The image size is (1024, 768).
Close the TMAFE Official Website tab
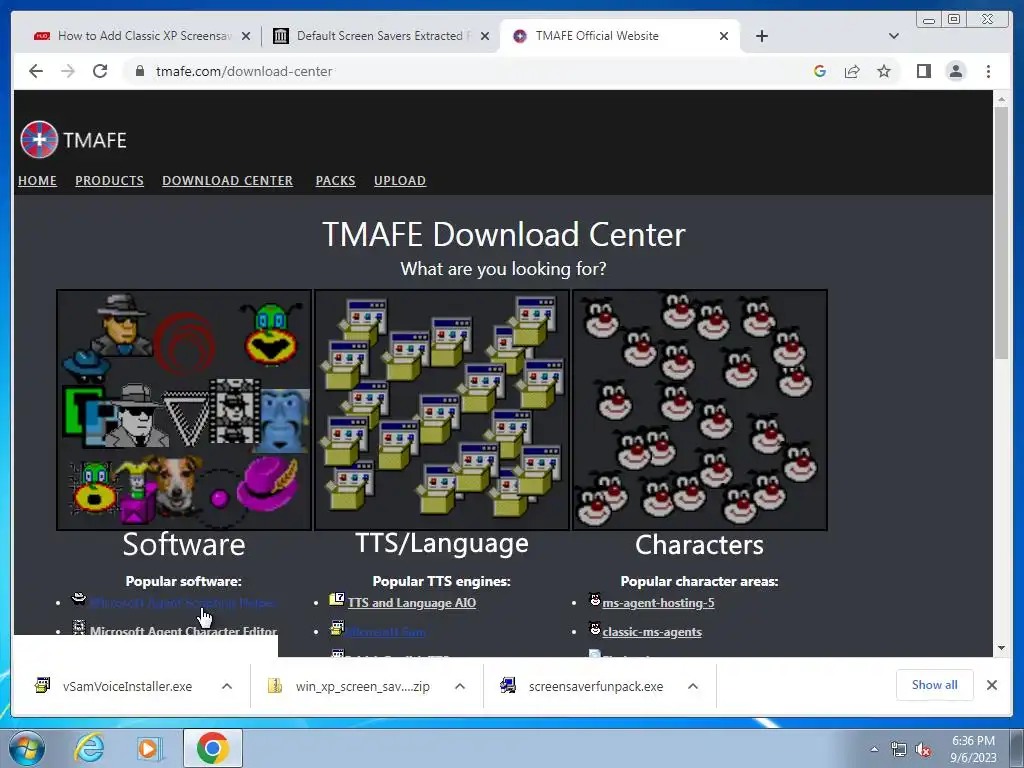[x=724, y=36]
